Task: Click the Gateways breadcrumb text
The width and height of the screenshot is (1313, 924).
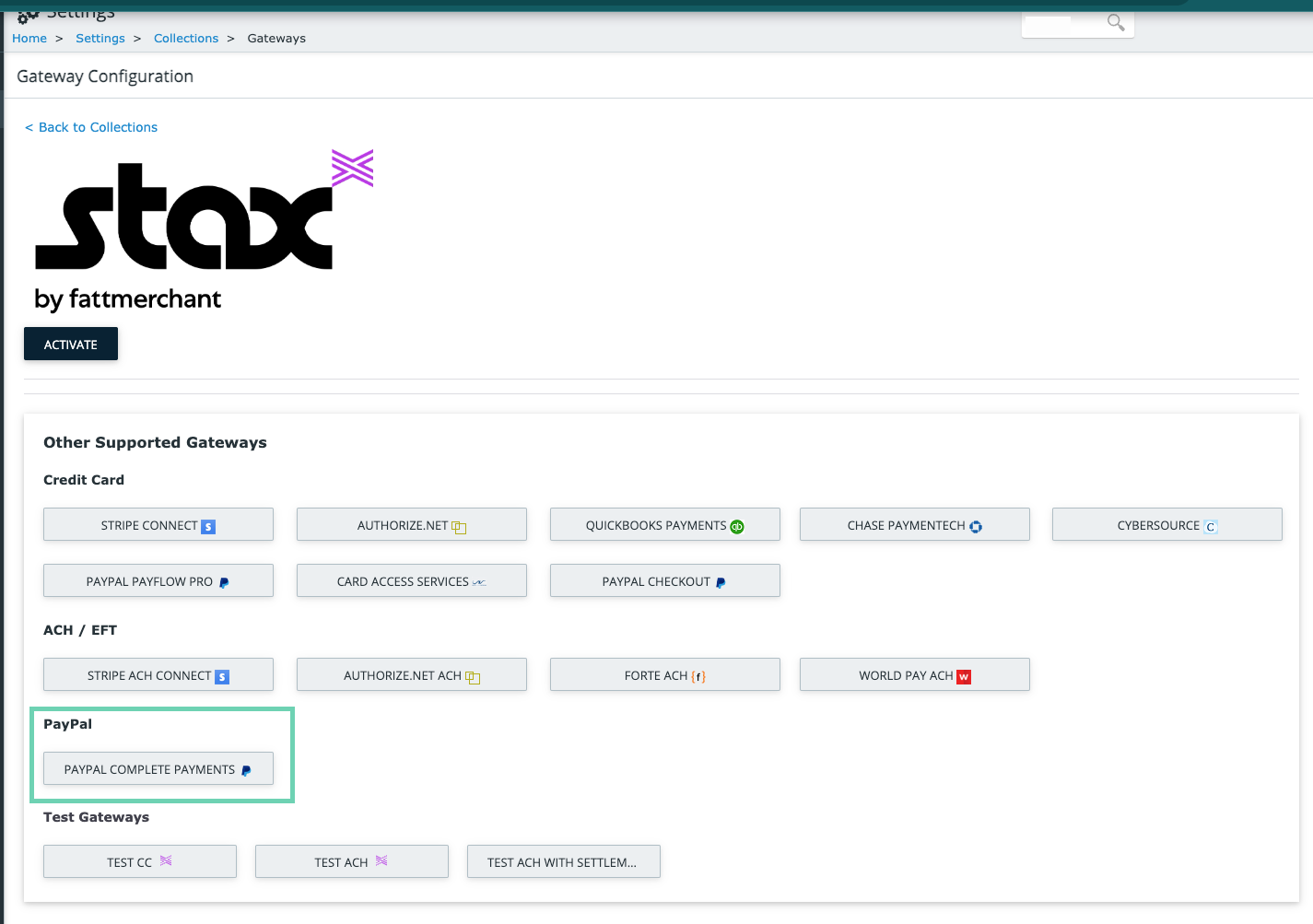Action: click(x=276, y=38)
